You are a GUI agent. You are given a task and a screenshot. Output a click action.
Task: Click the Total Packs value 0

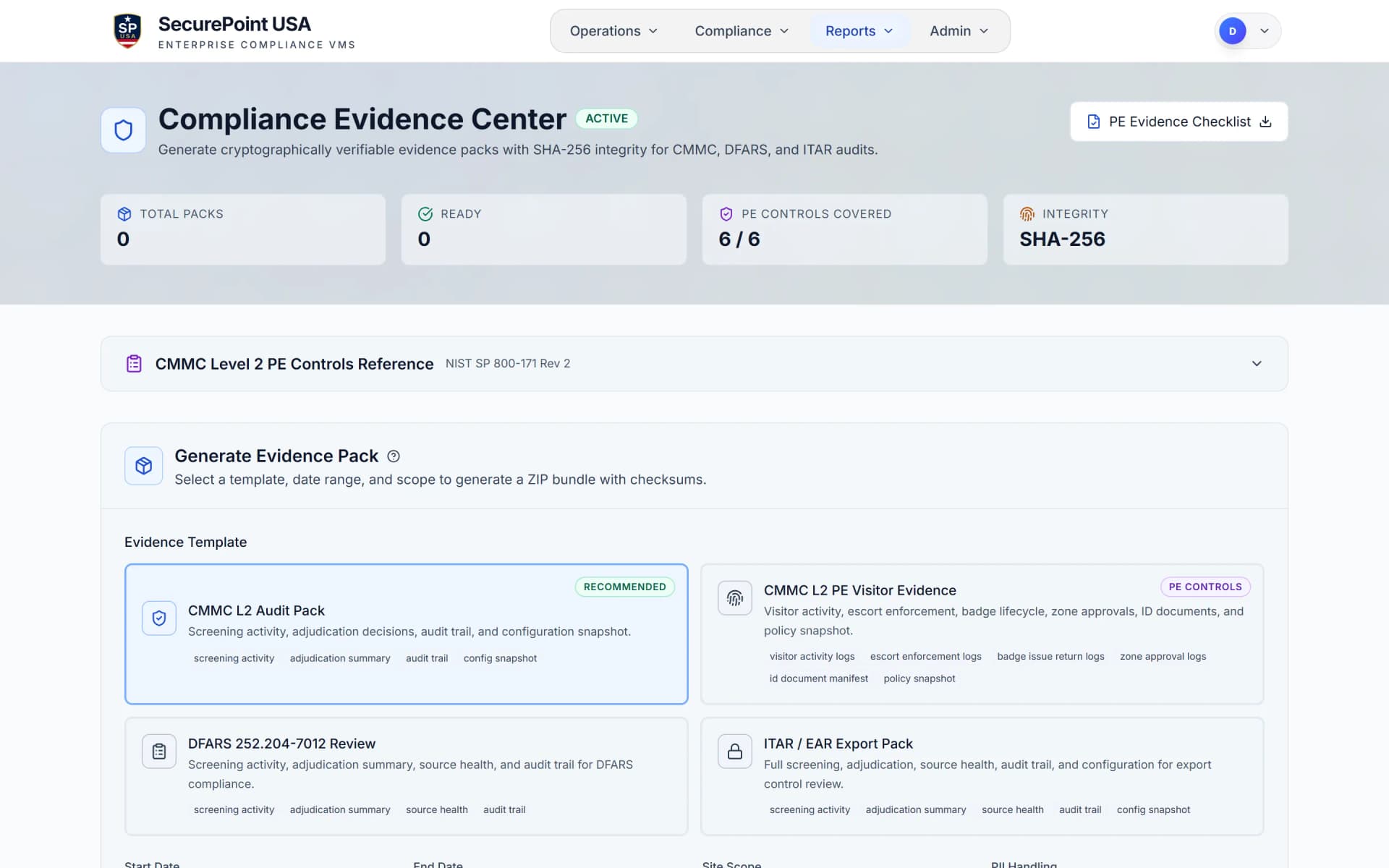click(124, 239)
